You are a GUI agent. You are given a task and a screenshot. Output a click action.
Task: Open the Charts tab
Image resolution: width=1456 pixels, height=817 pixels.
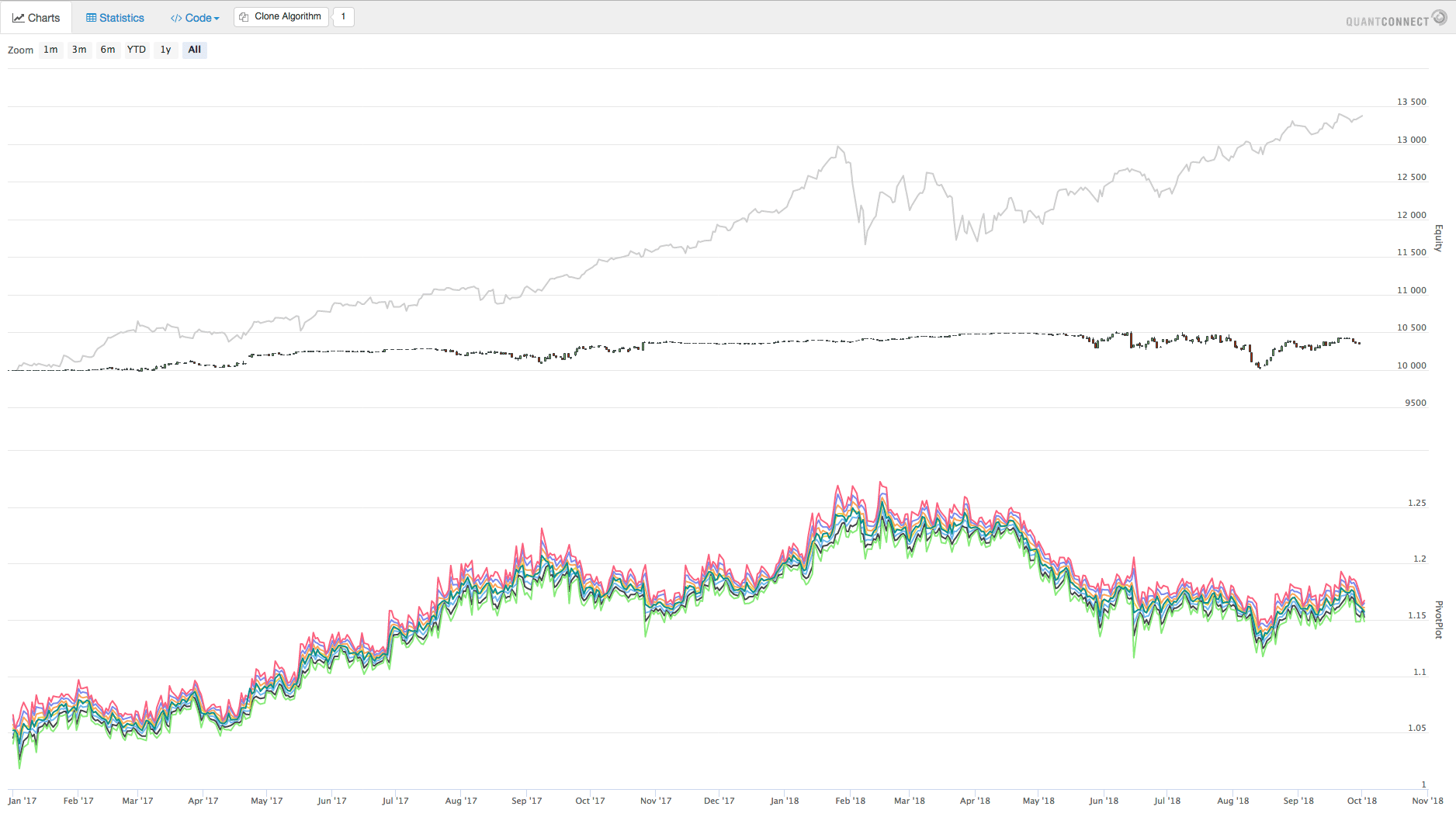(x=36, y=17)
